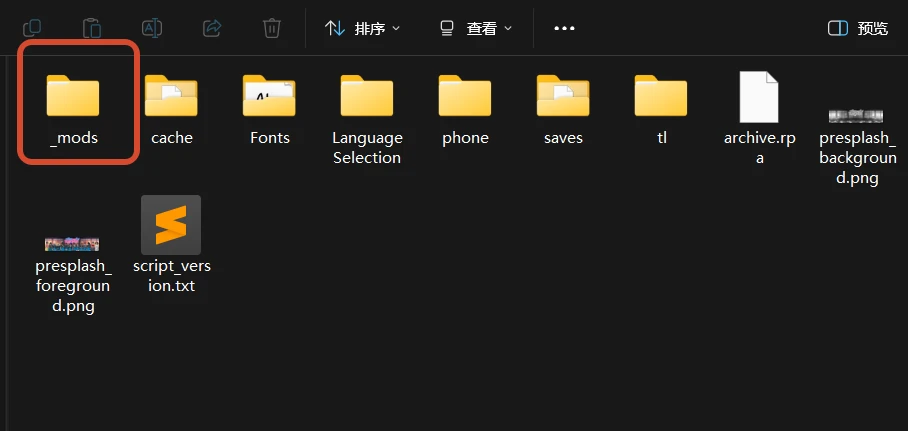Select the phone folder icon
The image size is (908, 431).
point(464,96)
